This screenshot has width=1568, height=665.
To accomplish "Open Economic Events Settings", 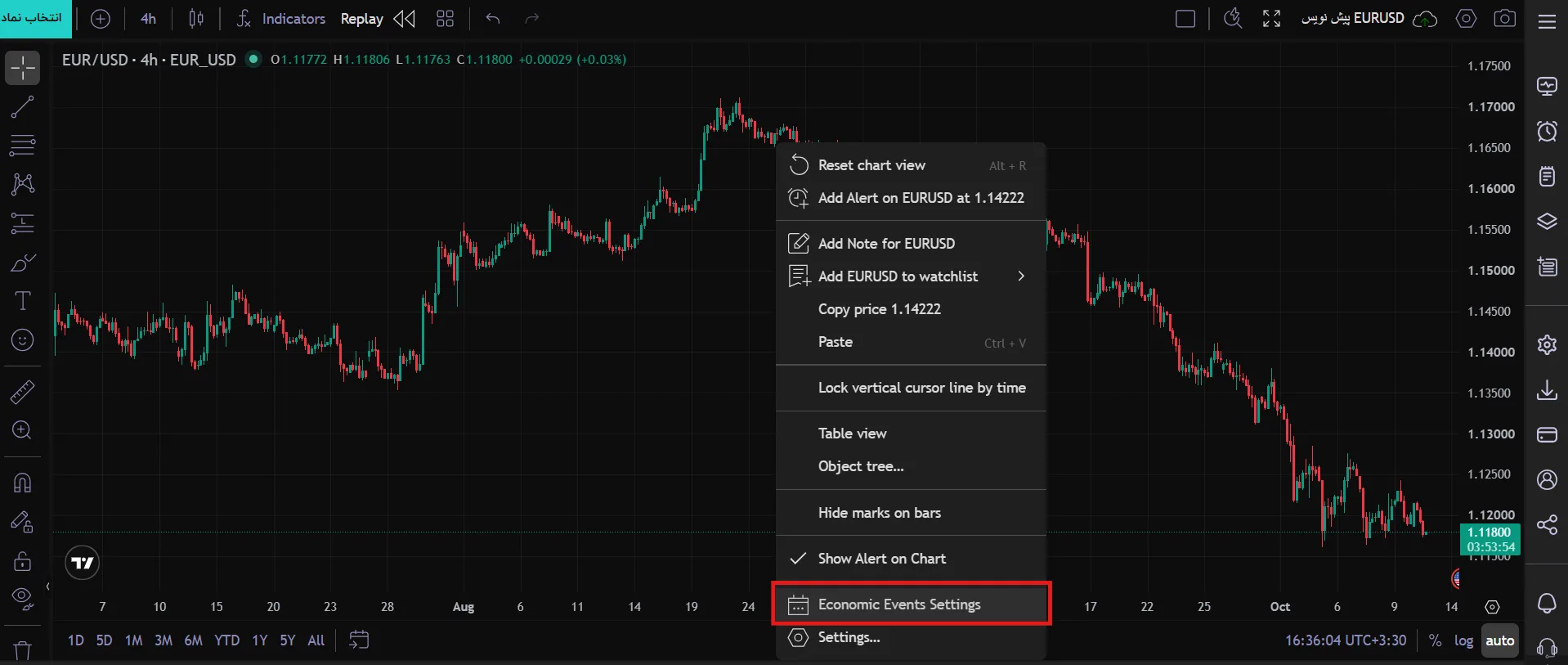I will 911,604.
